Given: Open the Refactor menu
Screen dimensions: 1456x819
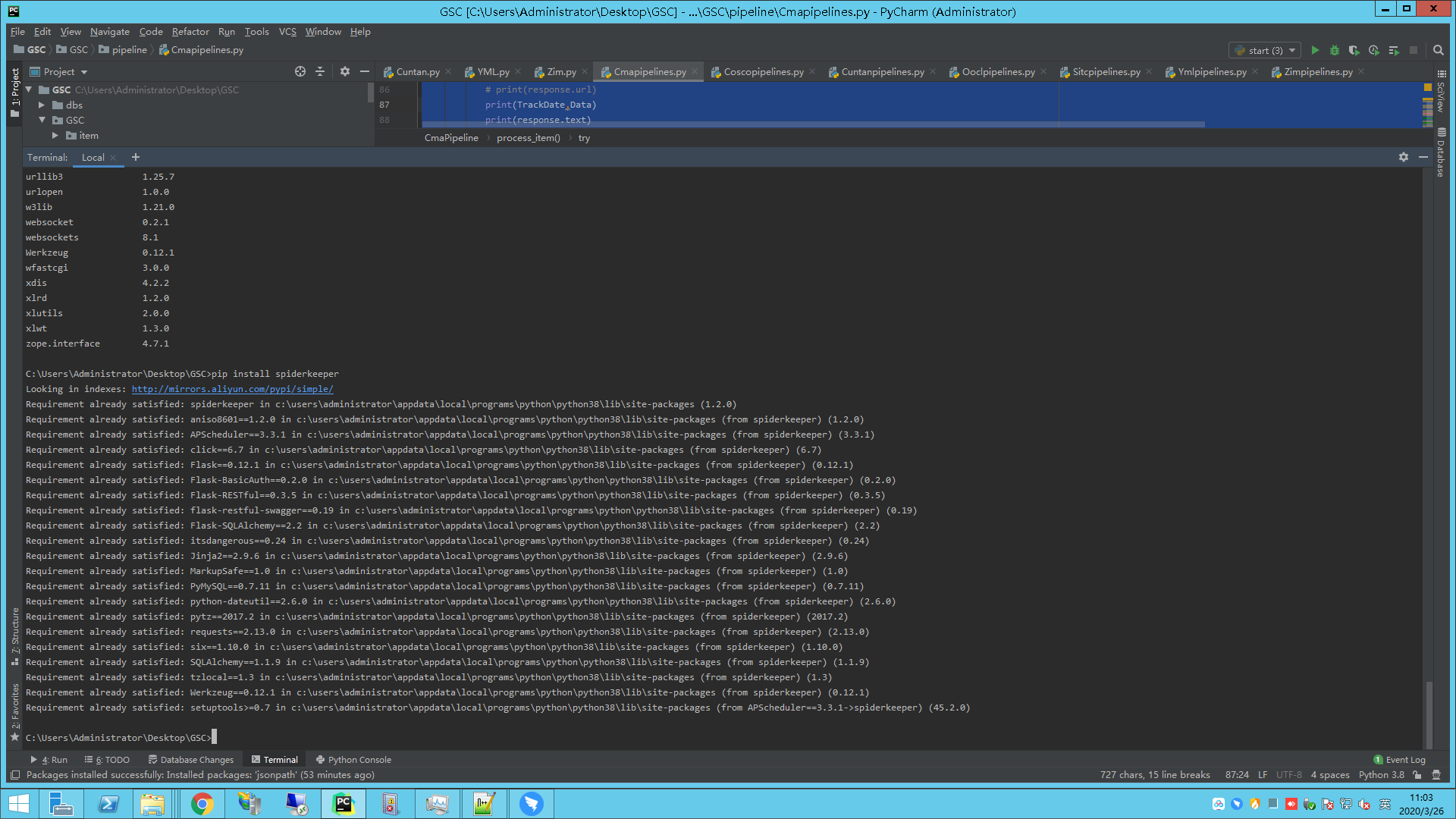Looking at the screenshot, I should point(190,32).
